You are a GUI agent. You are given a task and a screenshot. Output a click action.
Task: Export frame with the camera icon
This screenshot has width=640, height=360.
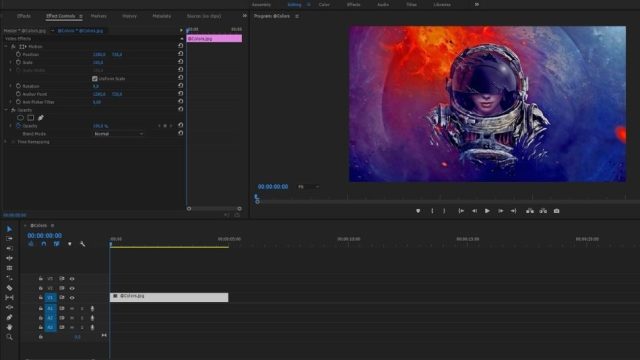tap(556, 211)
